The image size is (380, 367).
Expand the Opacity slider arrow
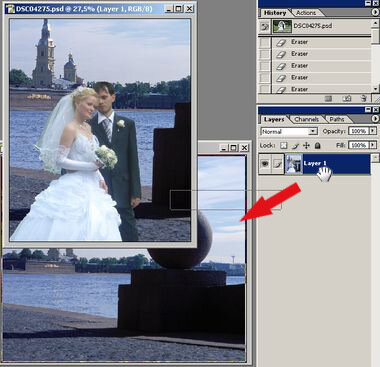pos(373,131)
